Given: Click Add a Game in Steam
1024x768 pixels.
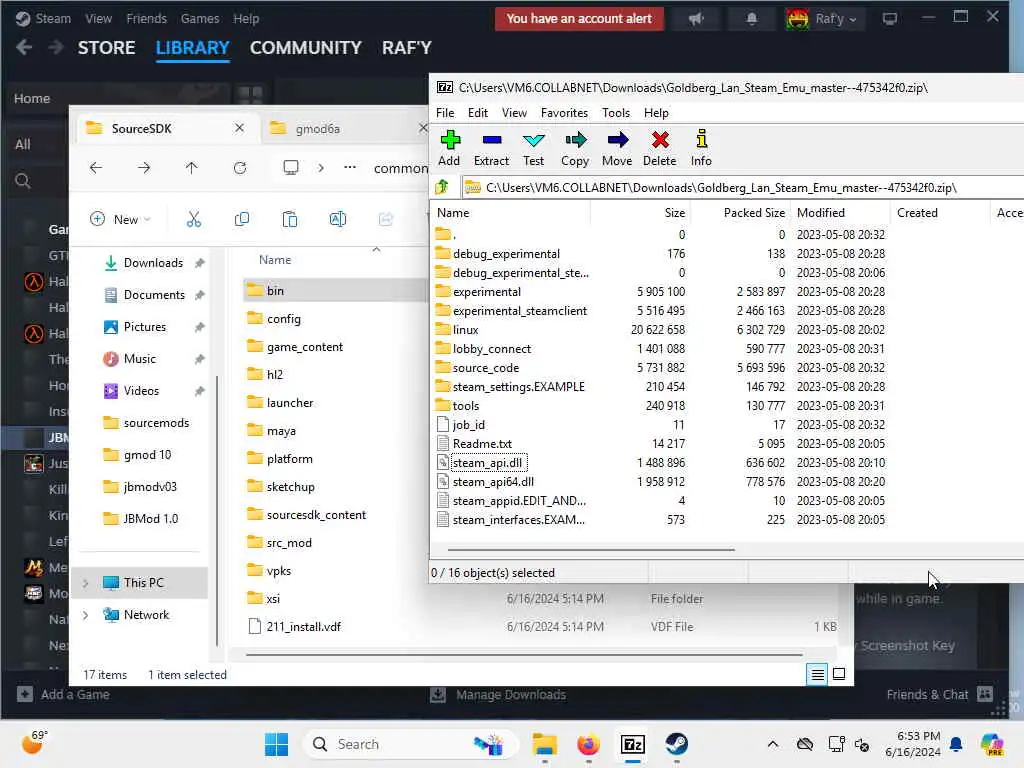Looking at the screenshot, I should coord(63,694).
